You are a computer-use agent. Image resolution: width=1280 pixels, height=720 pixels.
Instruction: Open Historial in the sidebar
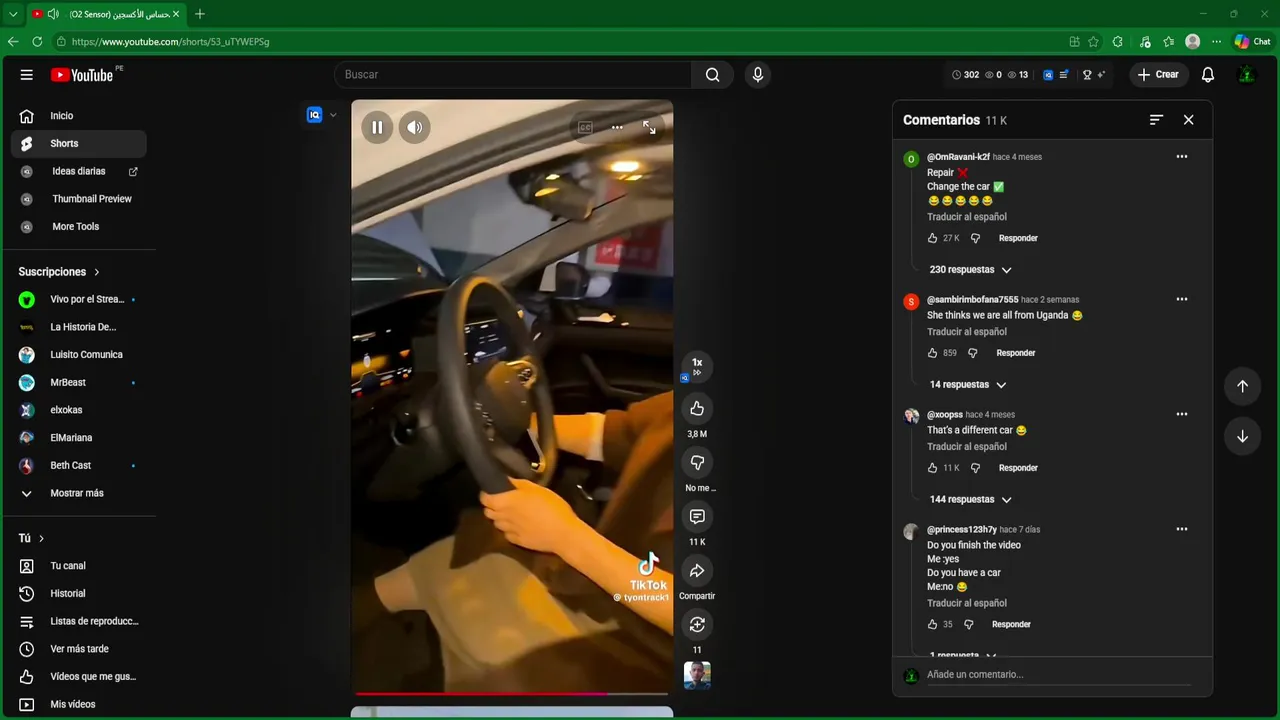(x=79, y=594)
